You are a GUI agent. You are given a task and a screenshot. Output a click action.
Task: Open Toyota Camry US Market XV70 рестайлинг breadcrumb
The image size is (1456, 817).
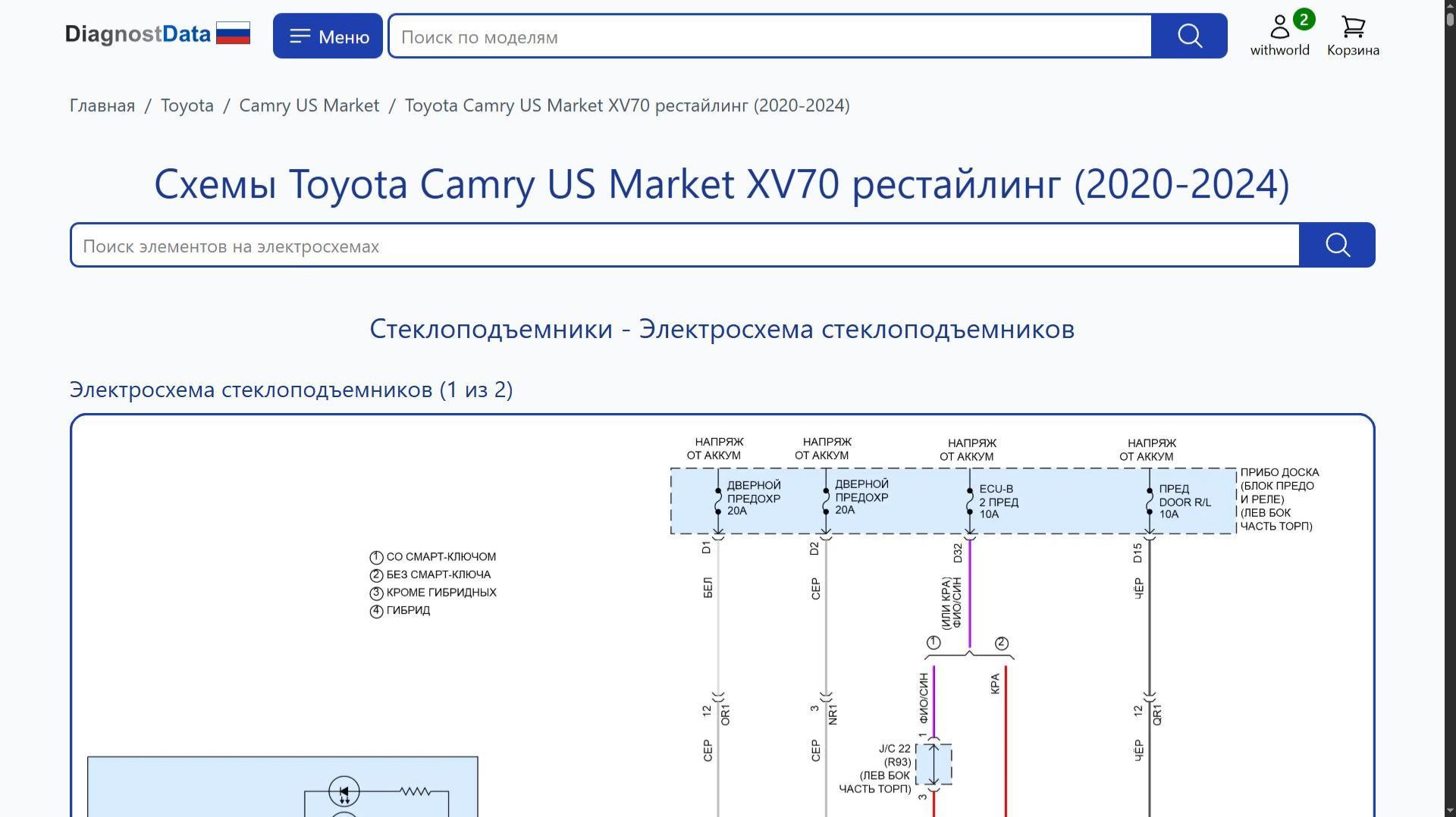(627, 105)
